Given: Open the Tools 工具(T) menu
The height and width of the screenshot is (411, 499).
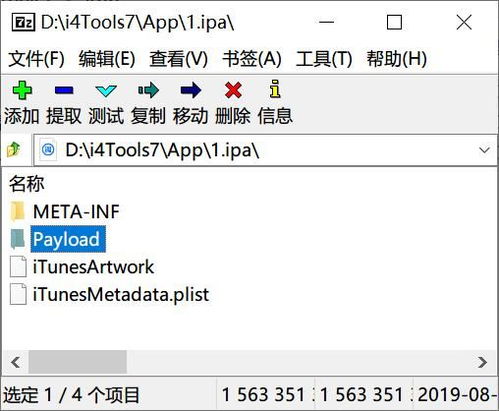Looking at the screenshot, I should [324, 59].
